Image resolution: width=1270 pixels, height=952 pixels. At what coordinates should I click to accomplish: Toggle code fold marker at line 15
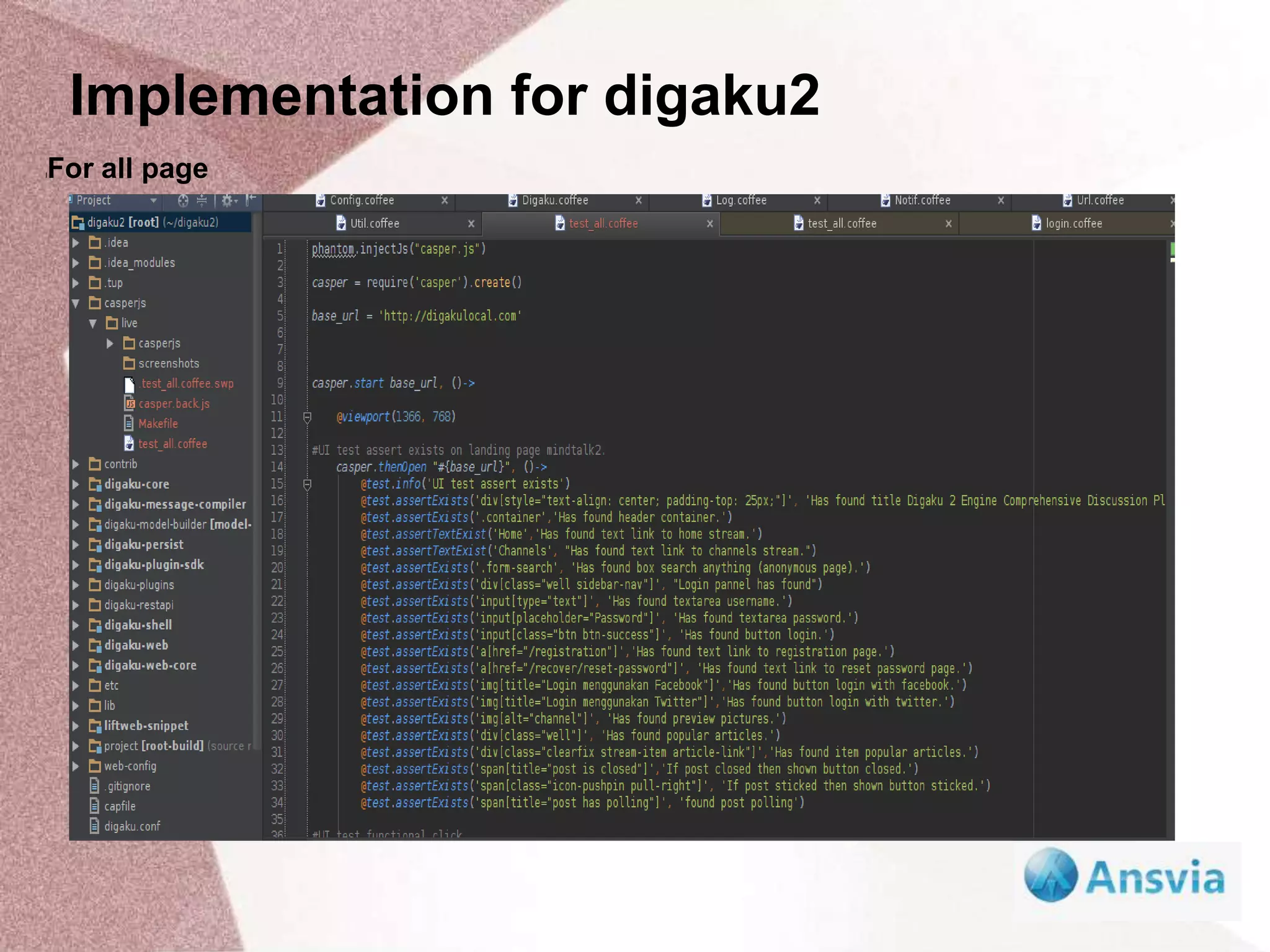point(307,485)
